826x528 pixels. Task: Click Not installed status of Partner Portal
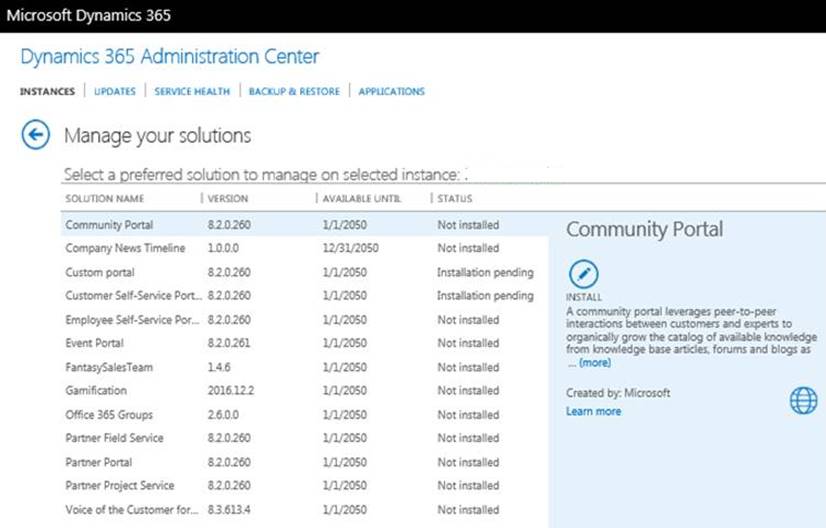point(468,462)
